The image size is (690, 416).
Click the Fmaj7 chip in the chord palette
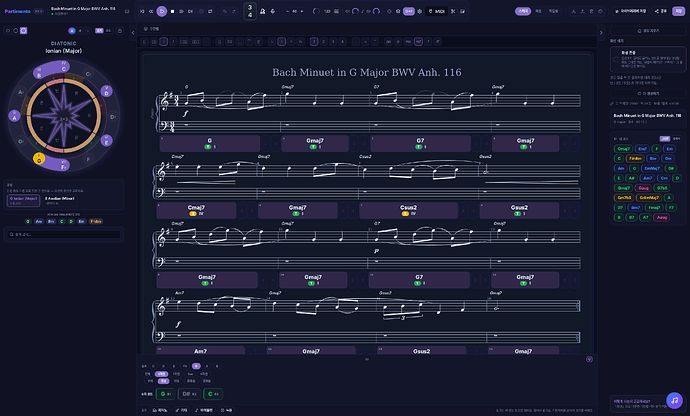coord(654,207)
